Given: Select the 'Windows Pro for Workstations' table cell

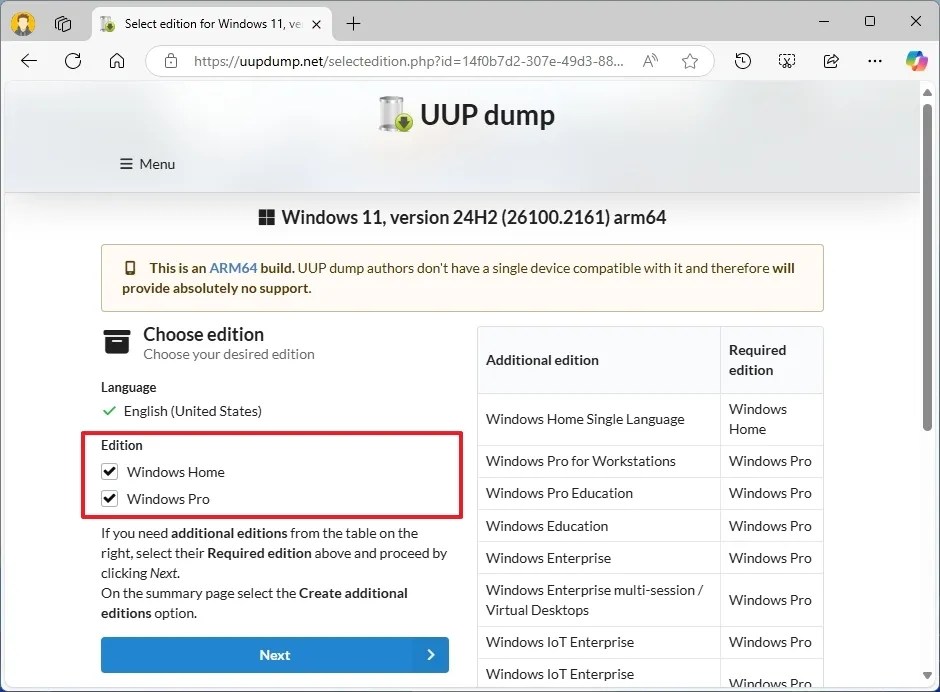Looking at the screenshot, I should [x=599, y=461].
